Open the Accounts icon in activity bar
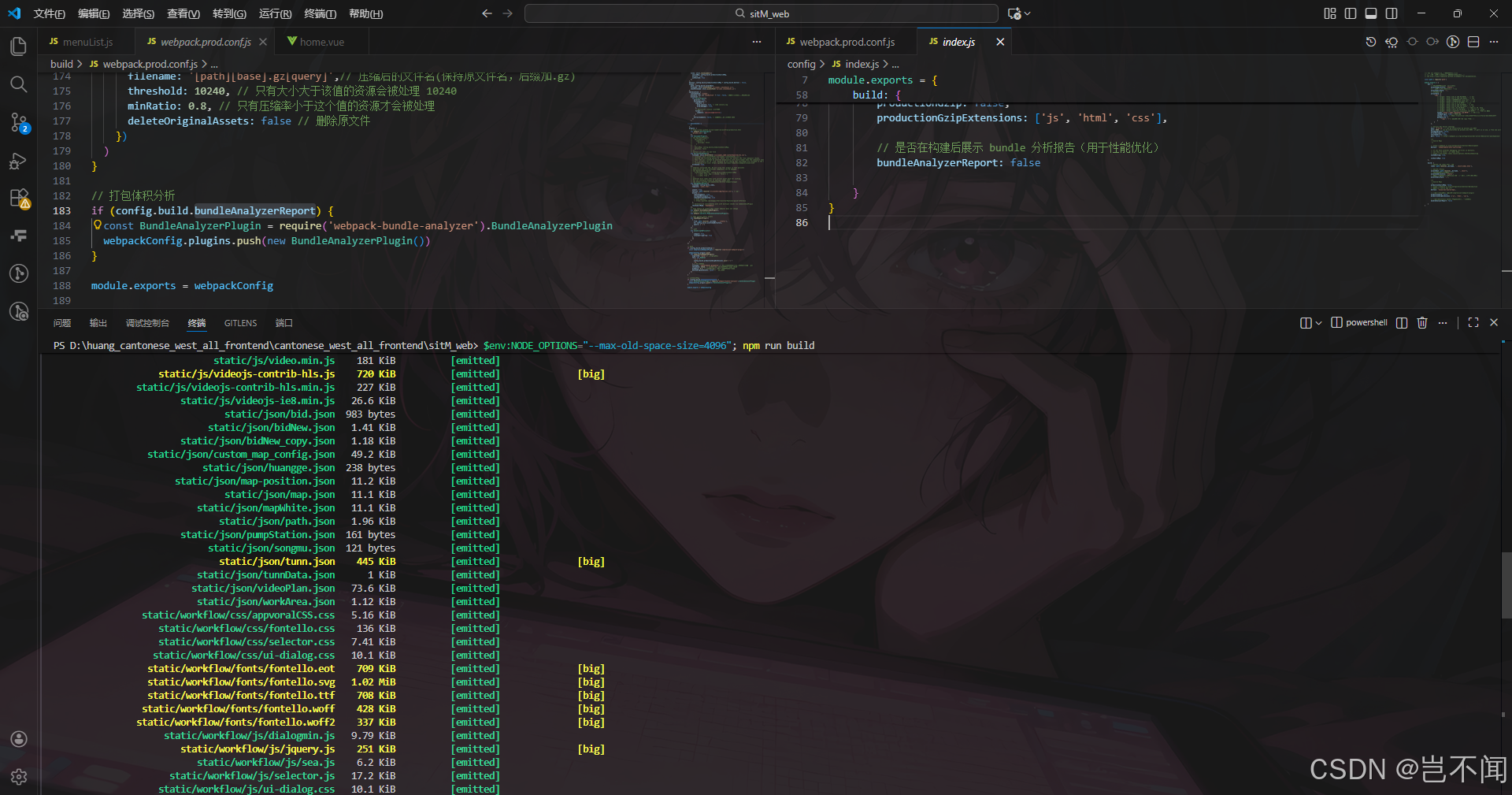Image resolution: width=1512 pixels, height=795 pixels. point(19,739)
